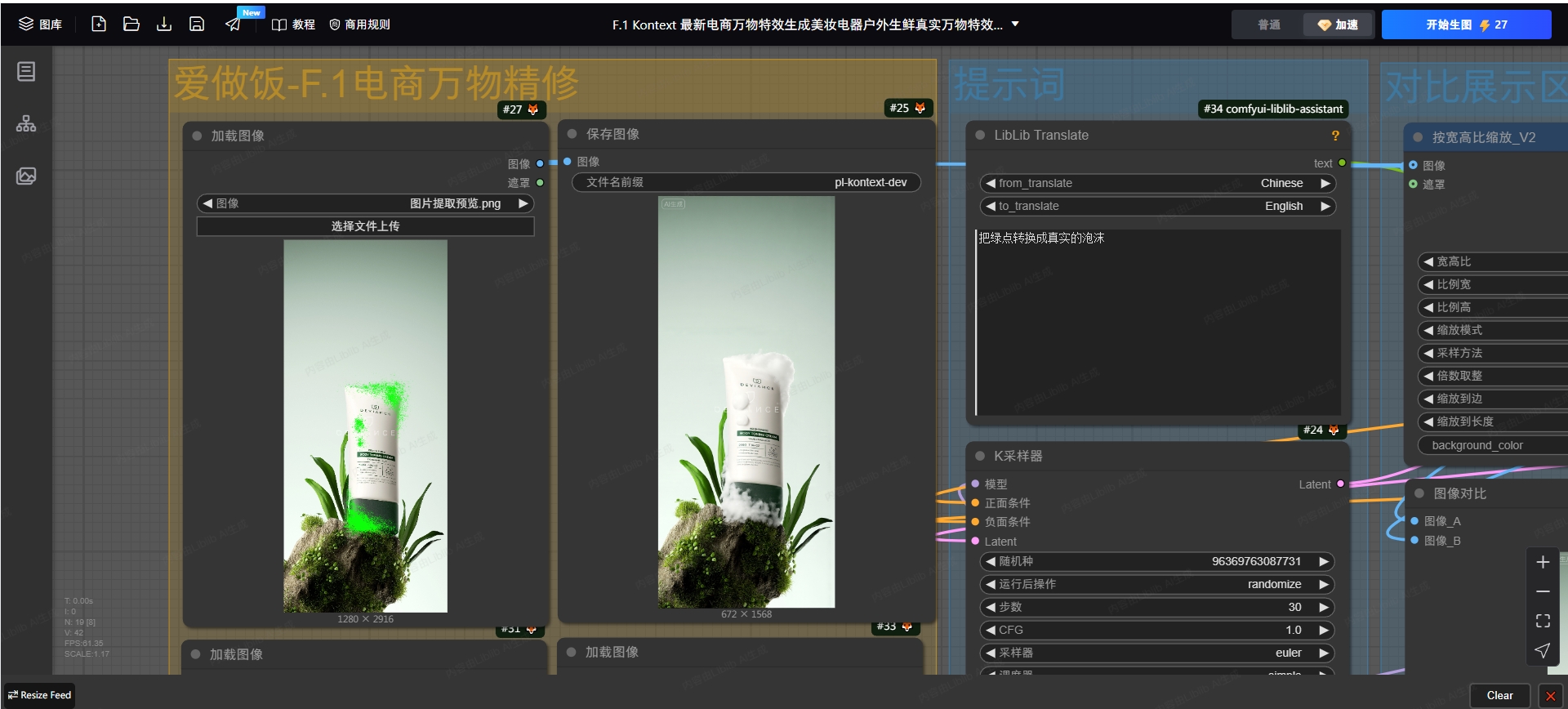Image resolution: width=1568 pixels, height=709 pixels.
Task: Open the 采样器 euler dropdown
Action: (x=1157, y=653)
